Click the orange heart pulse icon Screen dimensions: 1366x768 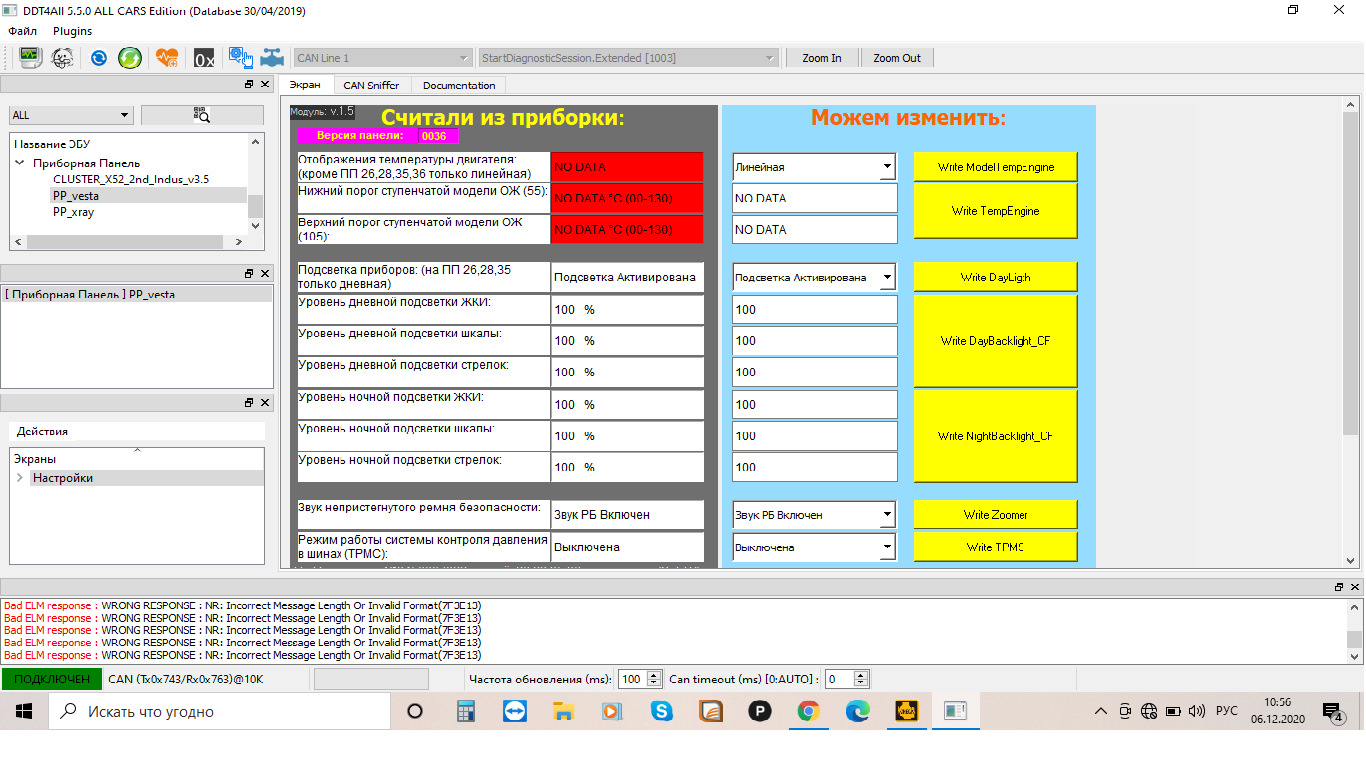click(x=166, y=58)
